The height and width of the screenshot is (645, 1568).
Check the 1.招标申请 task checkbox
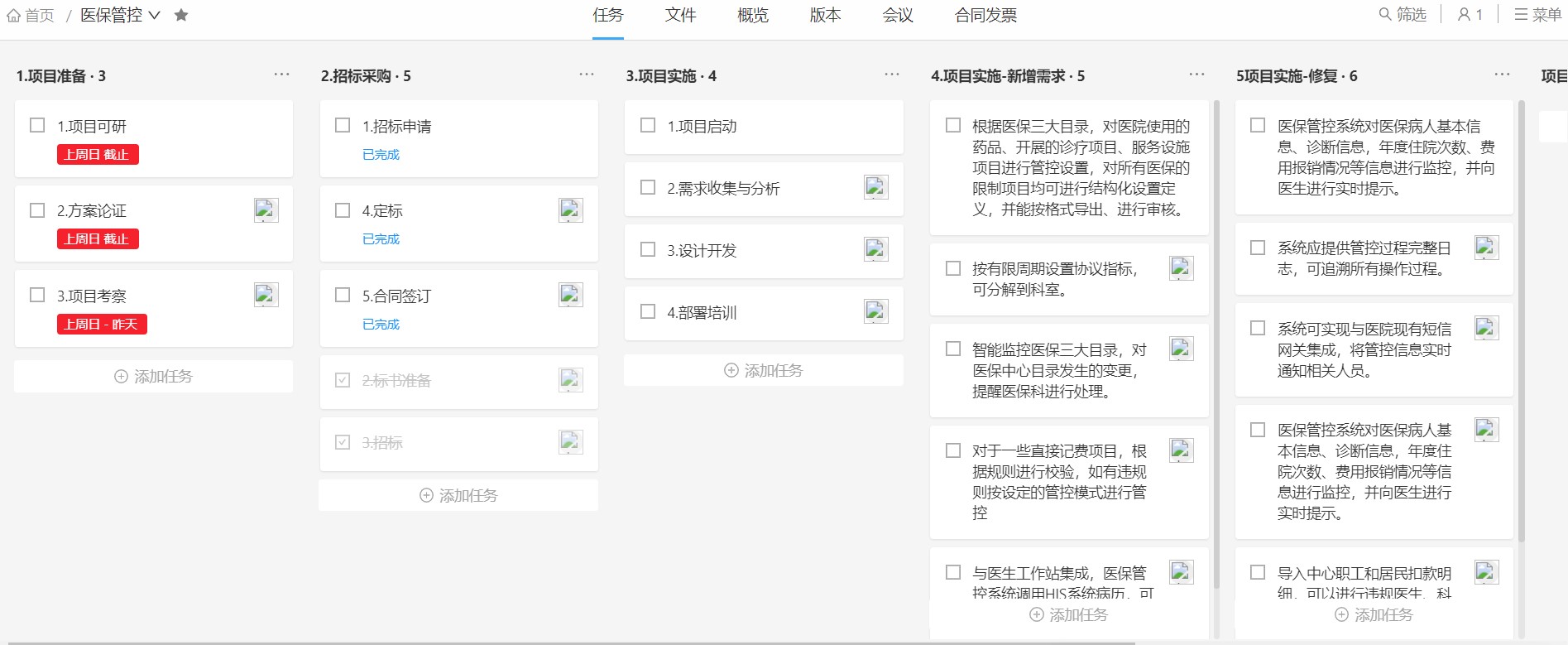click(x=343, y=125)
